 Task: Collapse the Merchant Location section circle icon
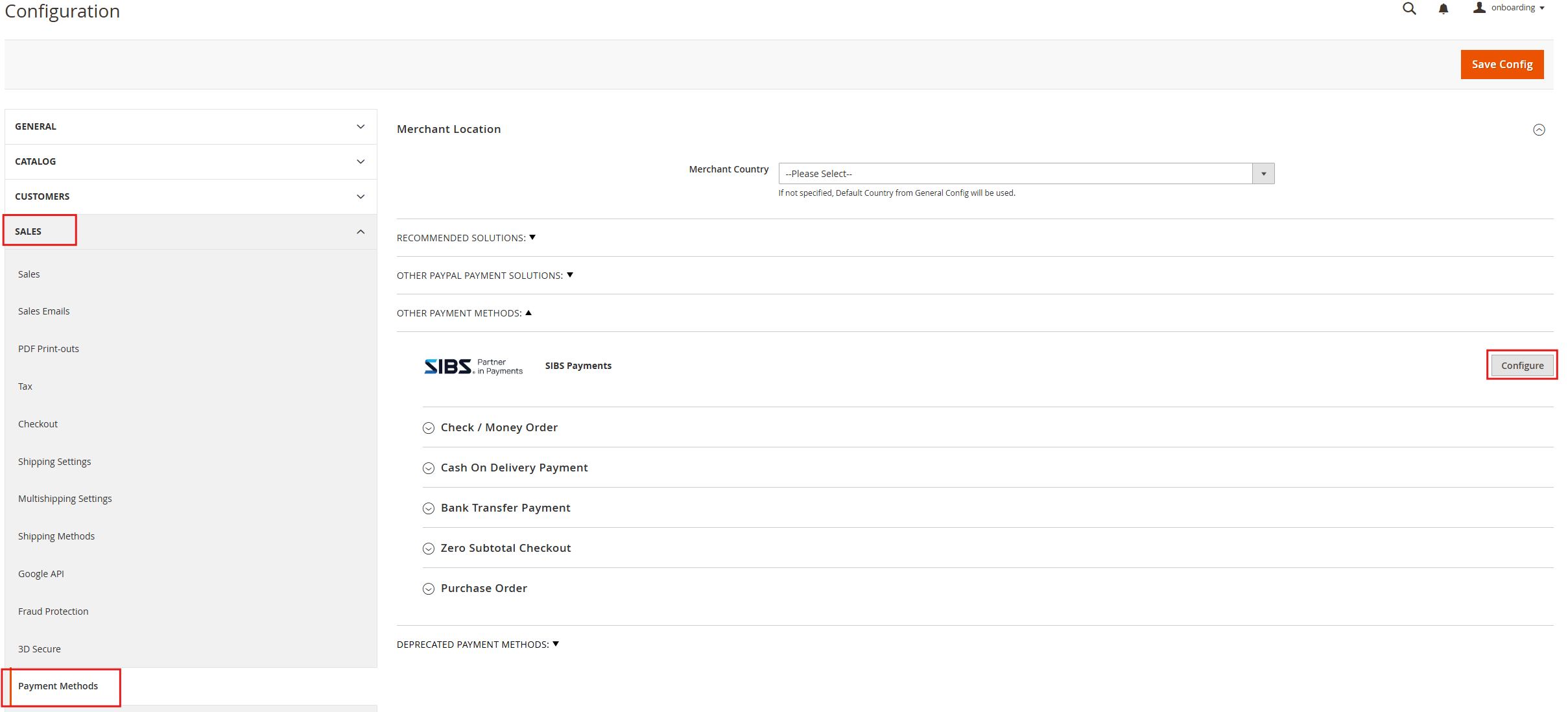click(x=1539, y=130)
